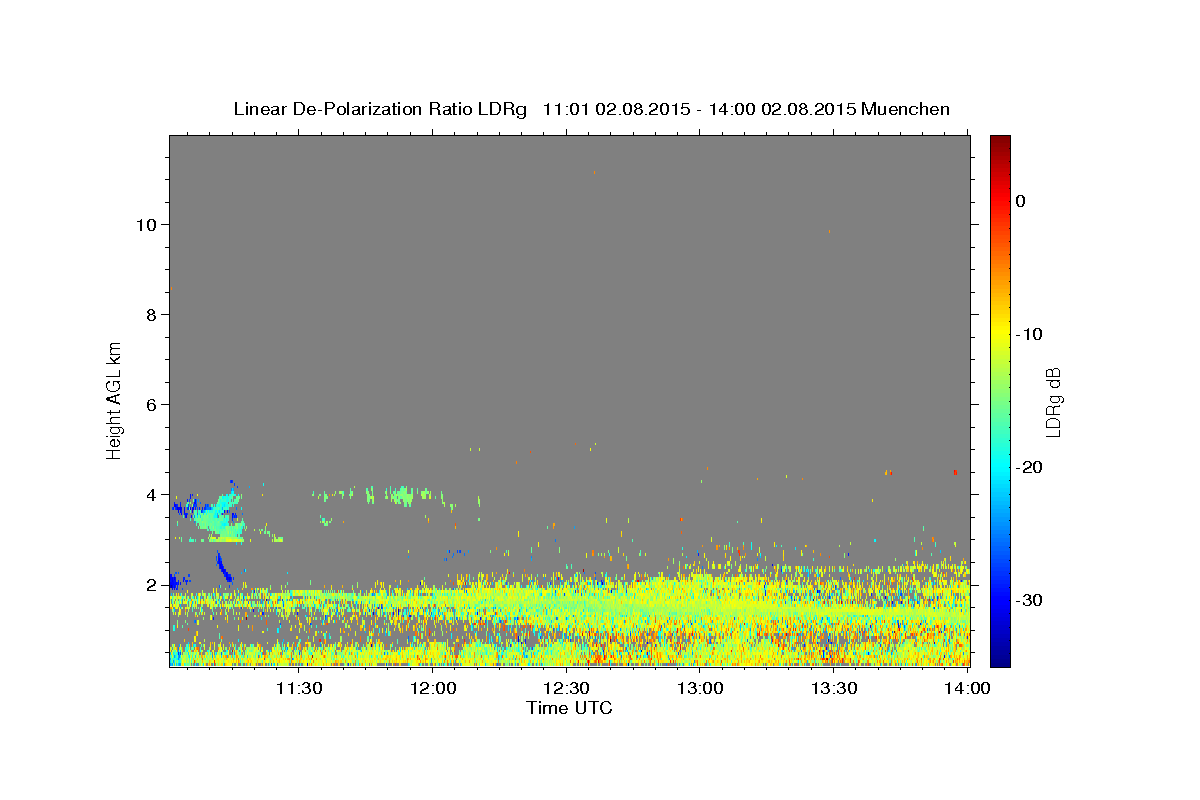Click the height tick label 4
This screenshot has width=1200, height=800.
(x=150, y=494)
